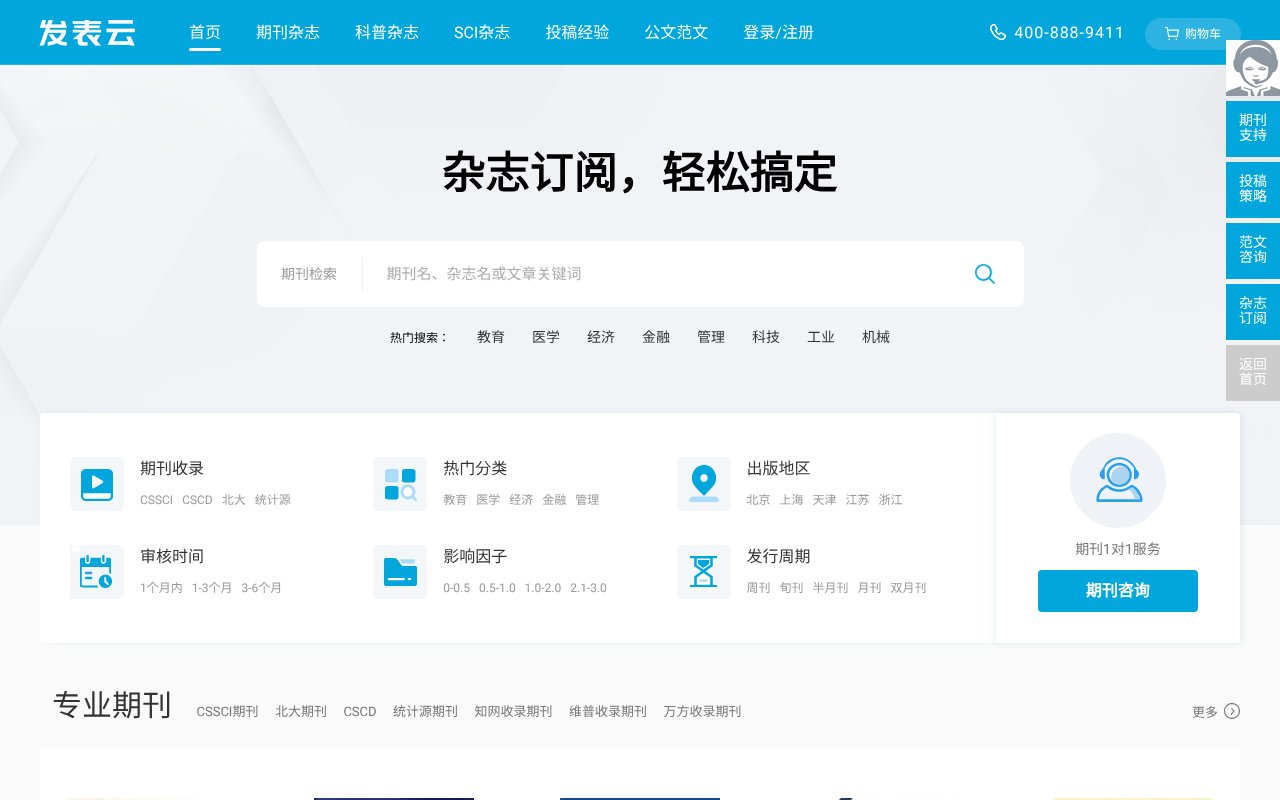The height and width of the screenshot is (800, 1280).
Task: Click the customer service avatar in right sidebar
Action: 1252,68
